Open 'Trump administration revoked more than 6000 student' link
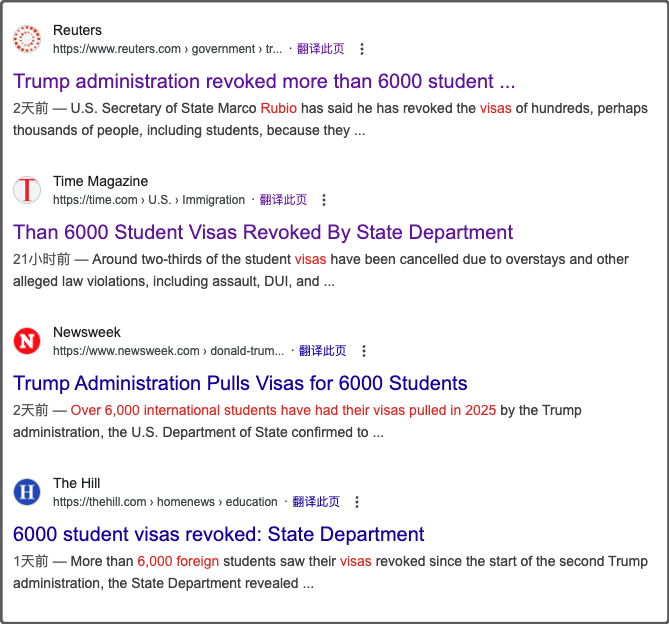 (x=264, y=81)
